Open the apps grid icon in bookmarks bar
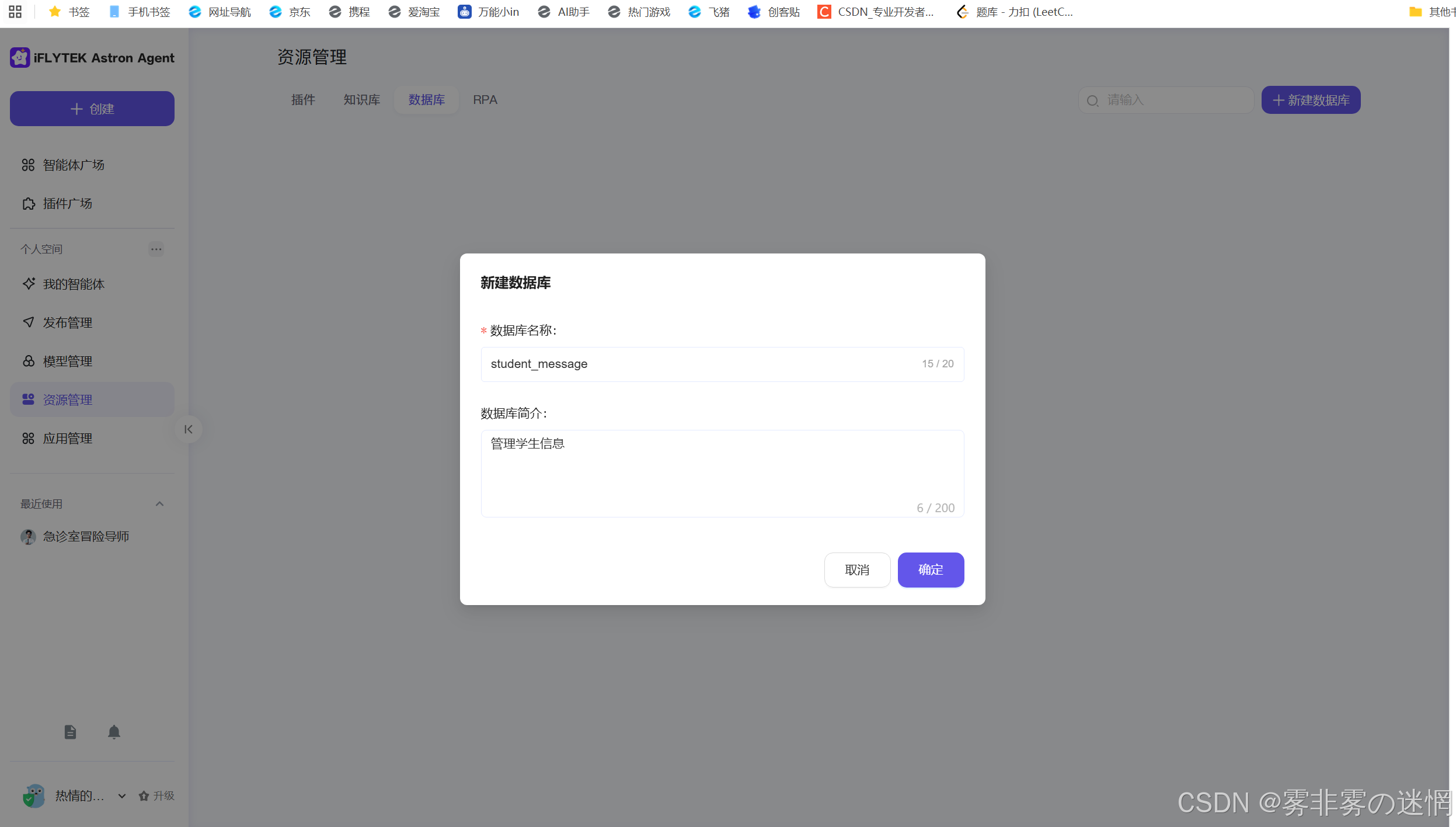 pos(15,12)
